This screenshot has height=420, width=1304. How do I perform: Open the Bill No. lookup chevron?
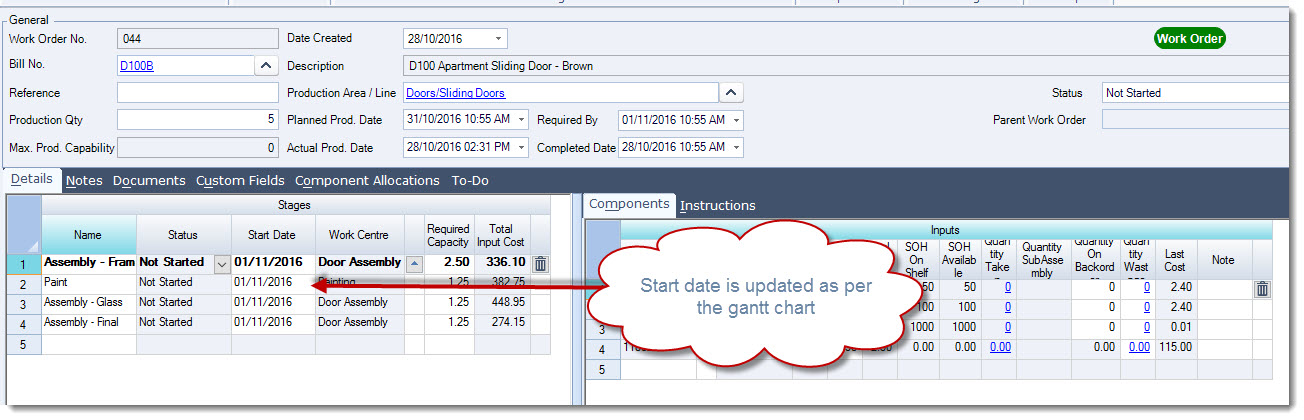coord(265,66)
